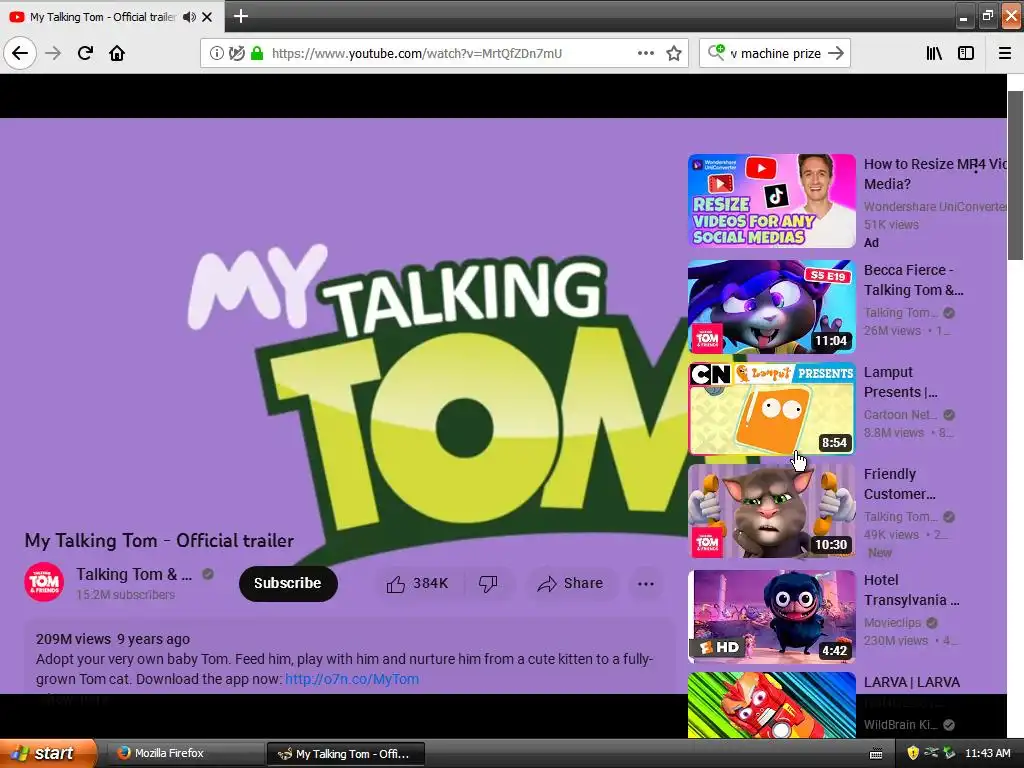1024x768 pixels.
Task: Open Lamput Presents video title
Action: tap(901, 382)
